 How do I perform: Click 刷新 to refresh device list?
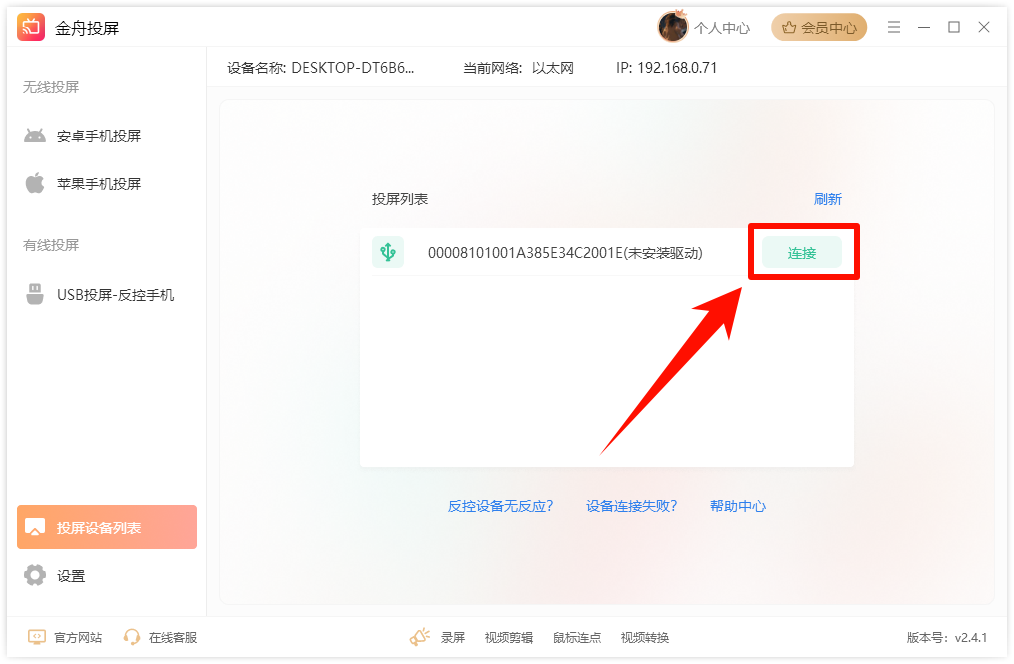[x=827, y=199]
